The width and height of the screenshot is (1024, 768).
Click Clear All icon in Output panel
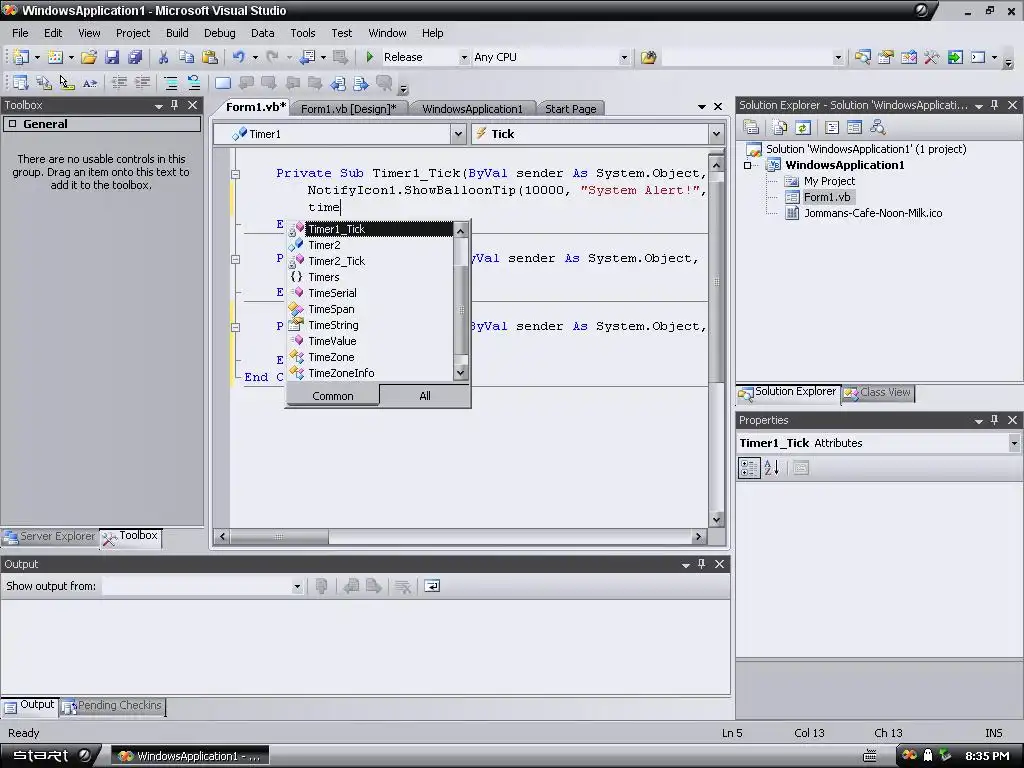pyautogui.click(x=403, y=586)
